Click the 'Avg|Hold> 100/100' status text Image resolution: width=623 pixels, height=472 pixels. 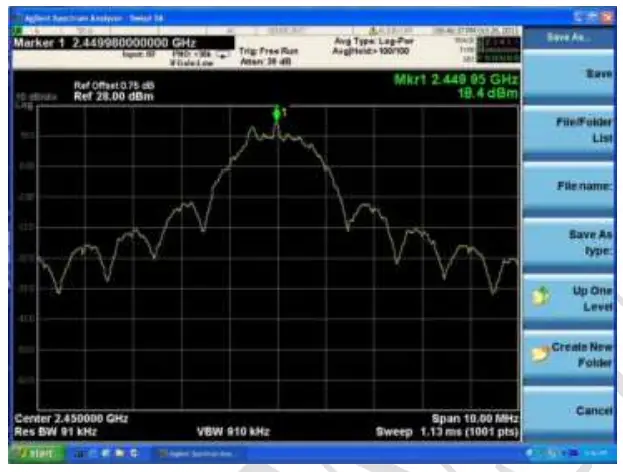[x=371, y=51]
